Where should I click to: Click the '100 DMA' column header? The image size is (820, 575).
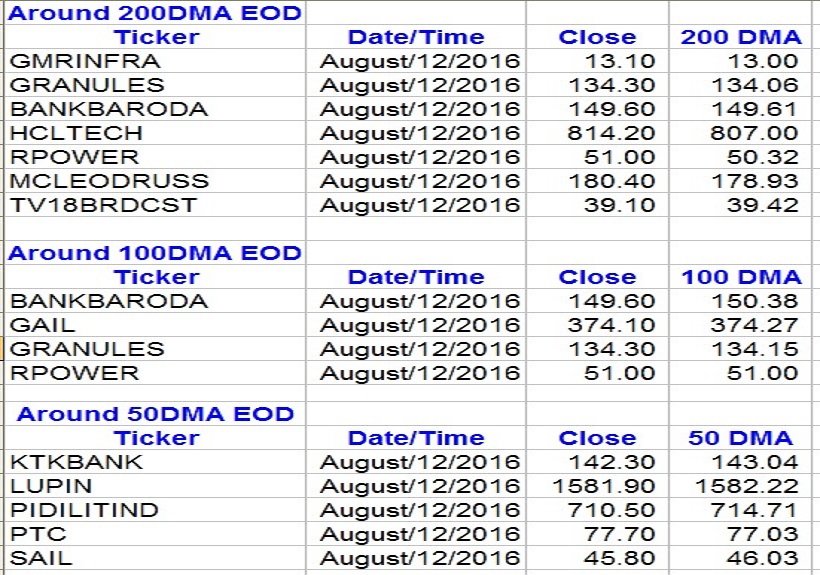[741, 277]
